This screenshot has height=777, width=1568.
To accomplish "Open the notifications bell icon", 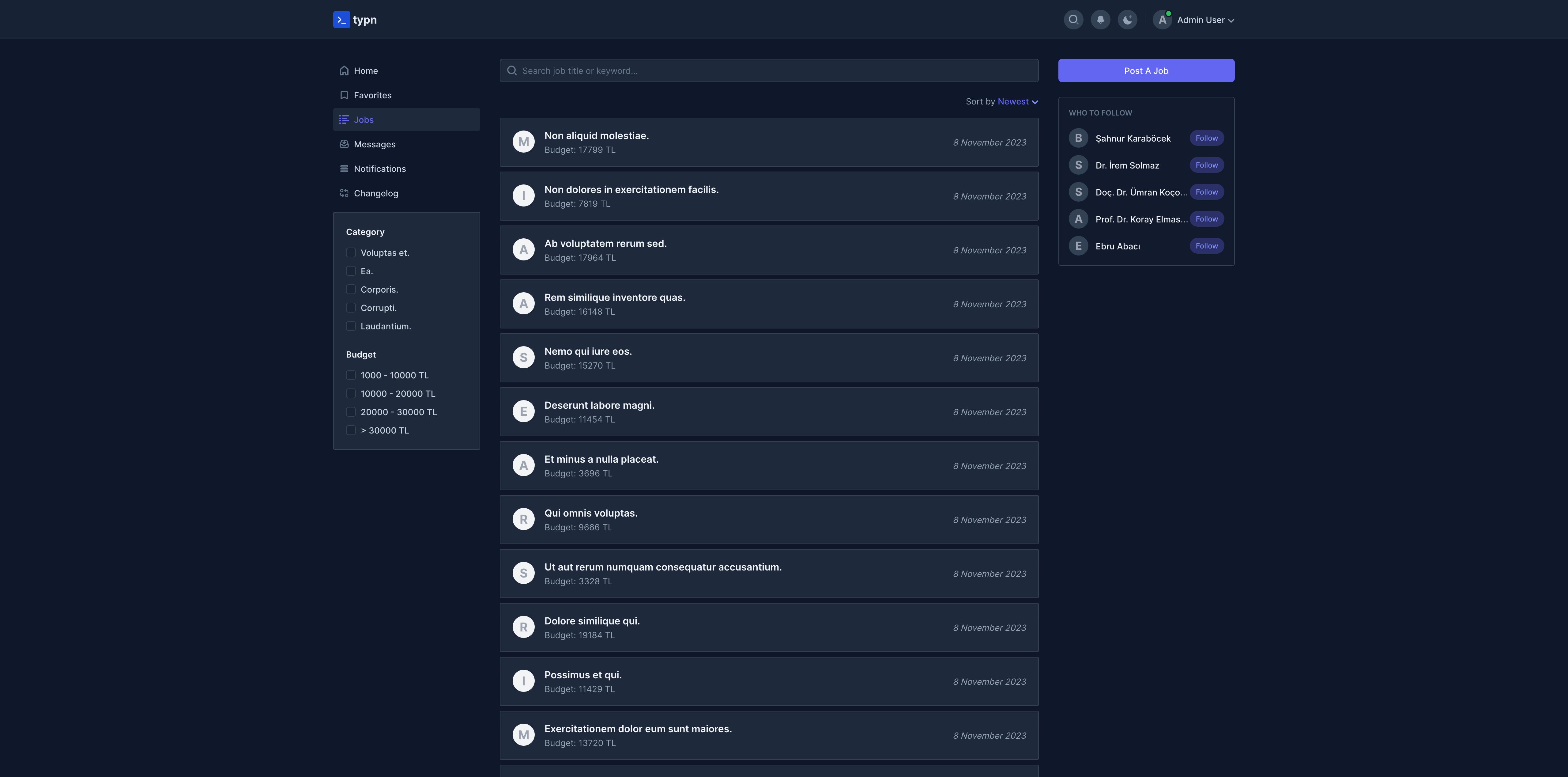I will click(1100, 20).
